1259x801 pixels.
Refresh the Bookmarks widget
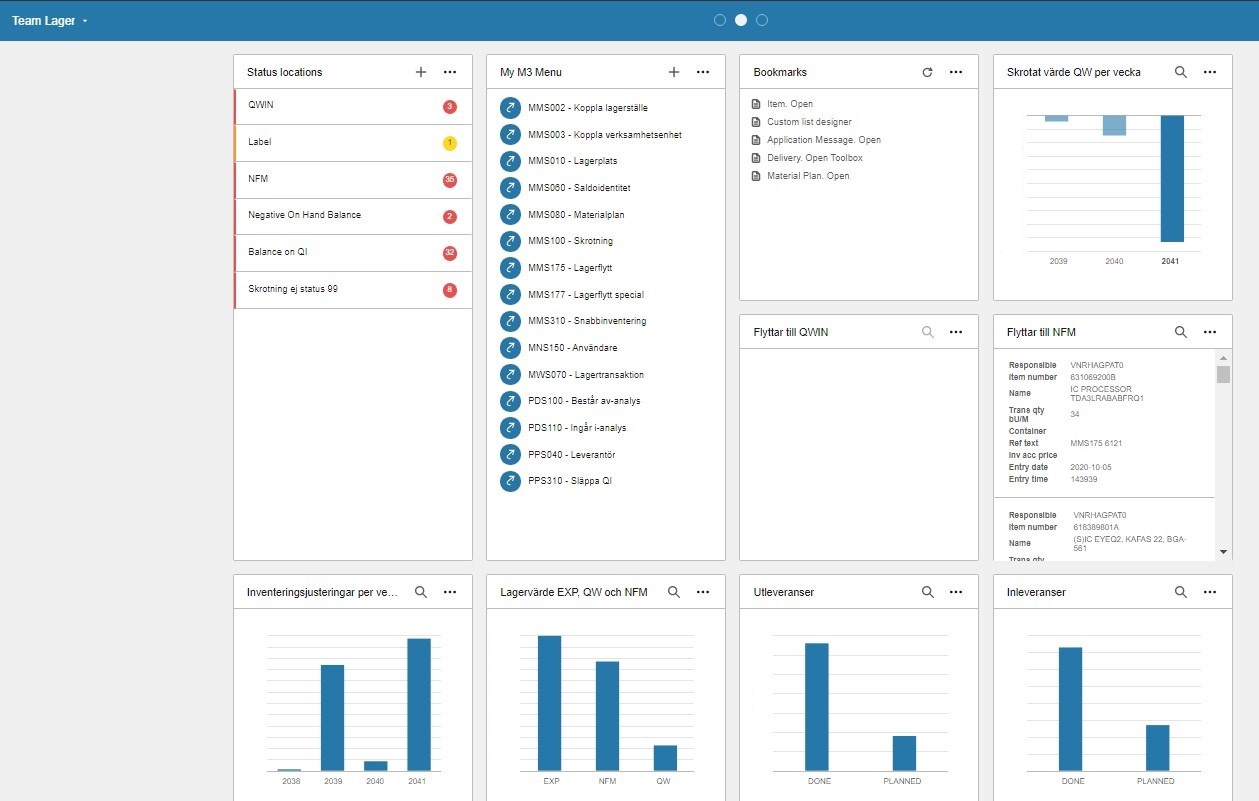[927, 72]
